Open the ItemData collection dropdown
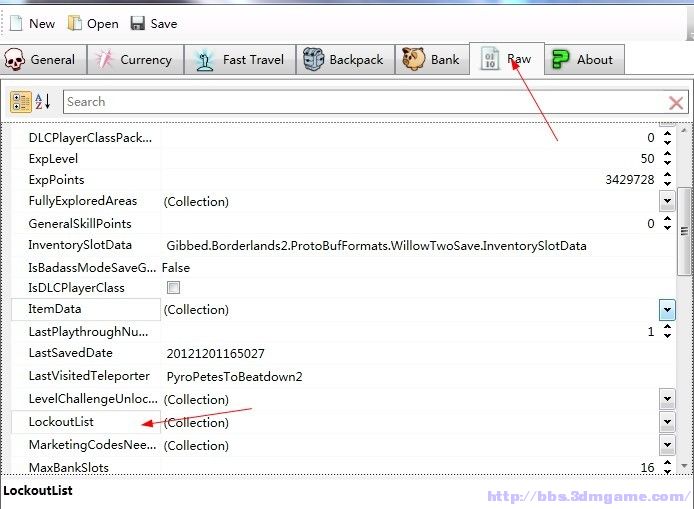694x509 pixels. click(667, 309)
